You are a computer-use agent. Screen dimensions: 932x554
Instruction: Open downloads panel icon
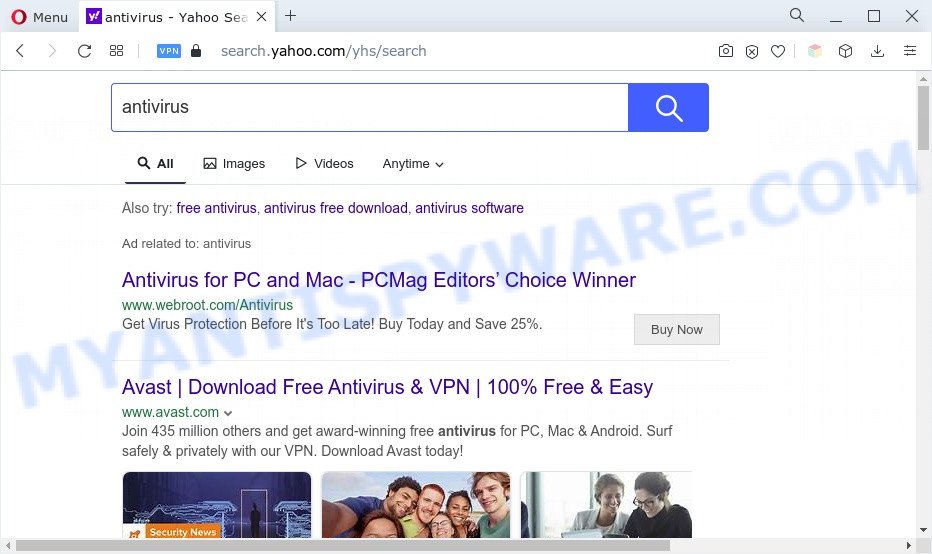click(x=877, y=51)
